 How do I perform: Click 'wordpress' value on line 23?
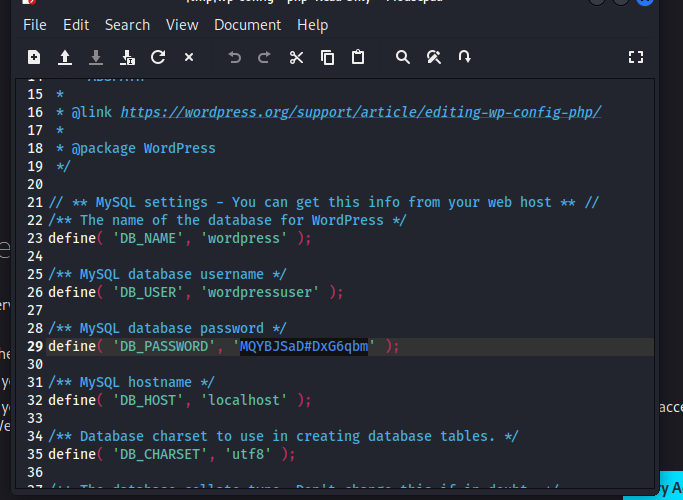point(244,239)
